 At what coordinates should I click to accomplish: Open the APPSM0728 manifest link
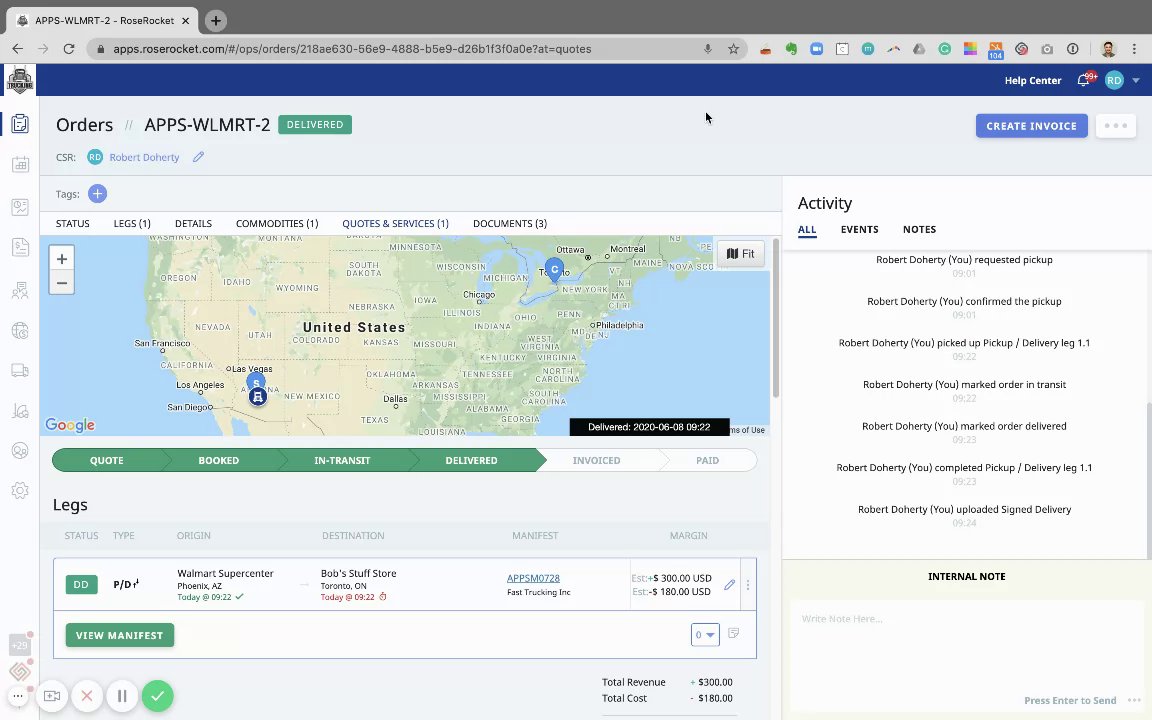pyautogui.click(x=533, y=578)
